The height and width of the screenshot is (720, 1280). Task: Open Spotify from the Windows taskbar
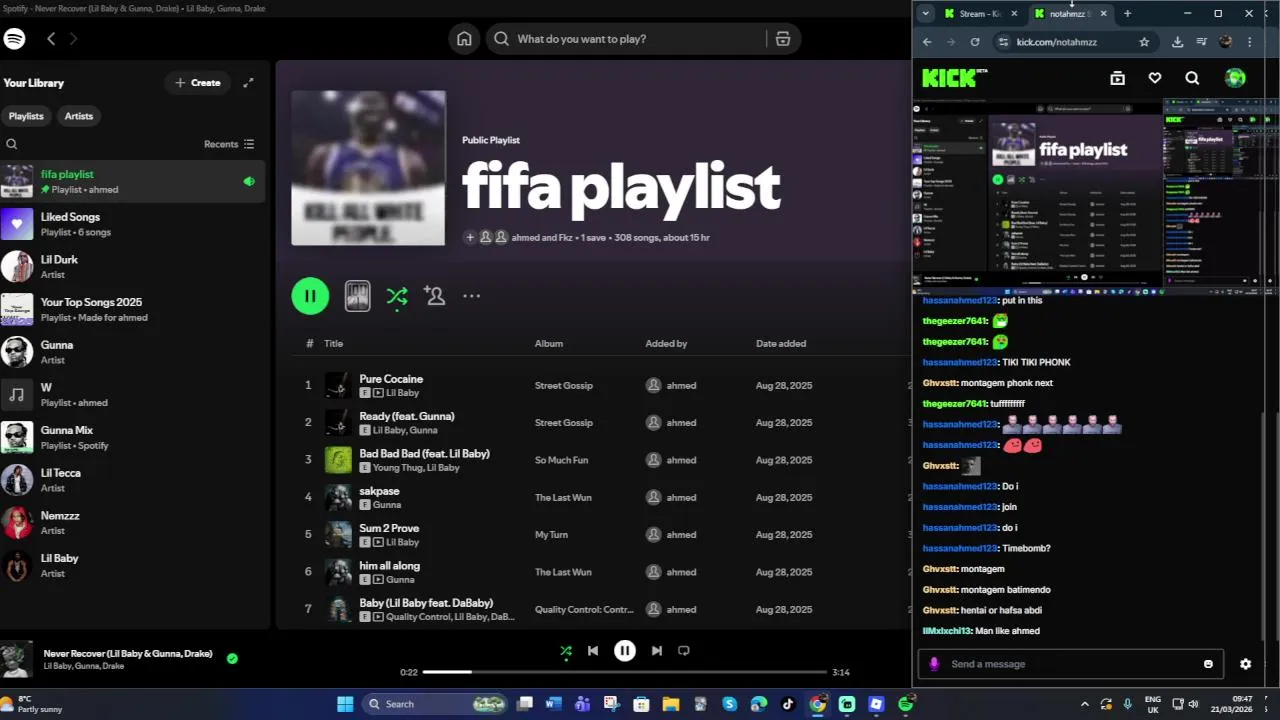click(x=906, y=704)
